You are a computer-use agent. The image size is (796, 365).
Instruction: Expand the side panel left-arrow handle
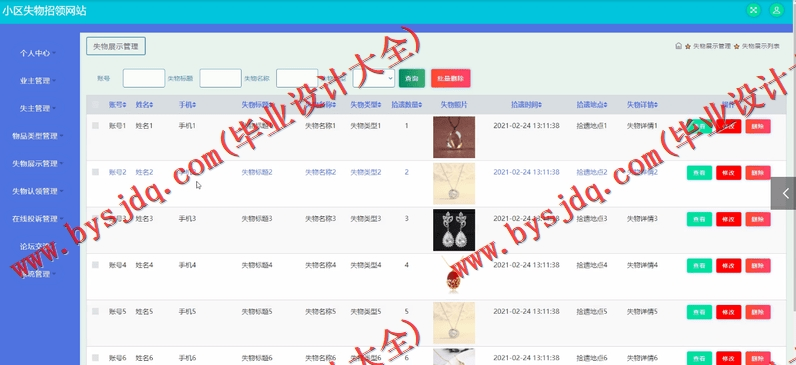(x=784, y=193)
